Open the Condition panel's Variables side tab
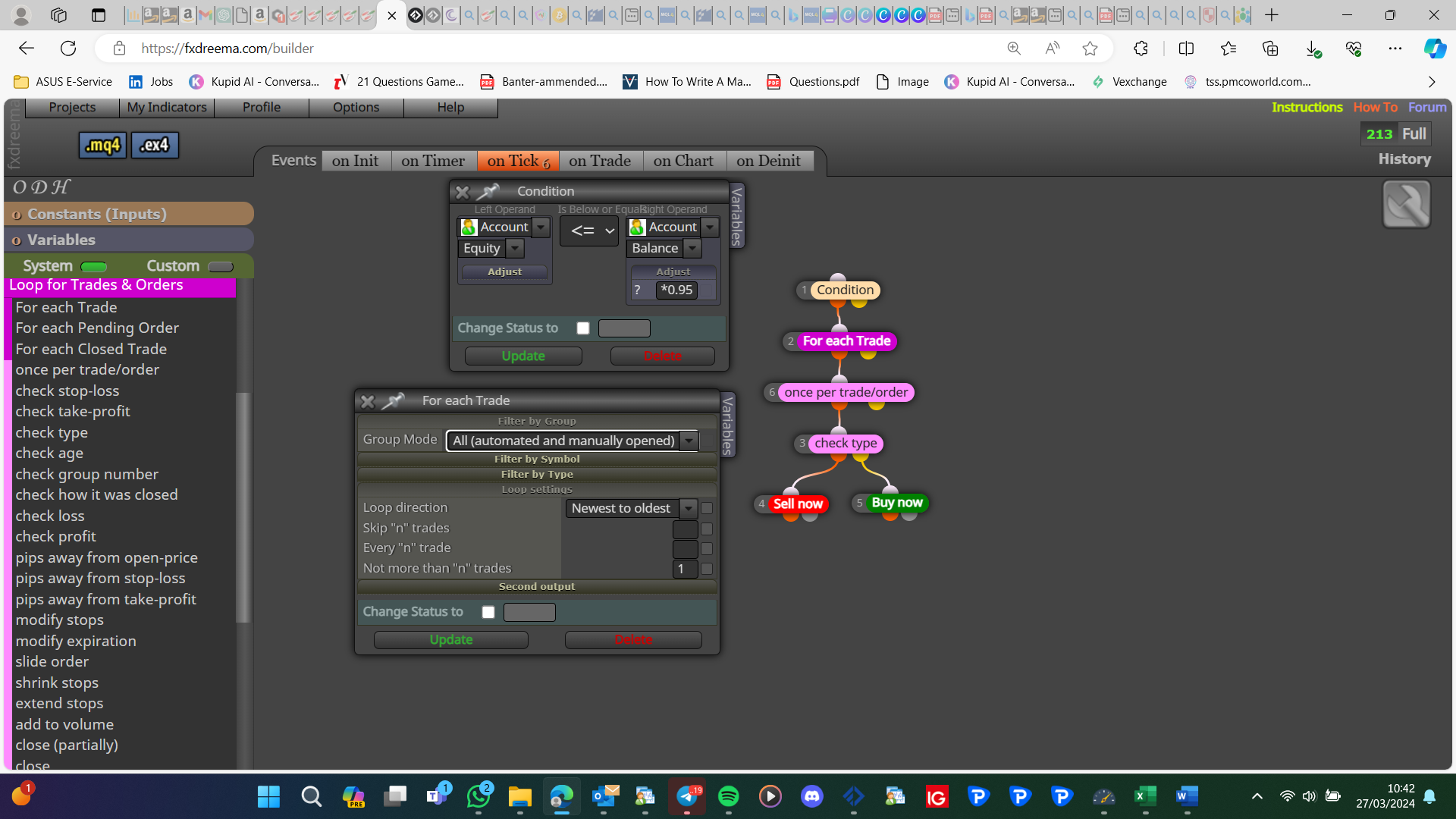Viewport: 1456px width, 819px height. coord(736,216)
